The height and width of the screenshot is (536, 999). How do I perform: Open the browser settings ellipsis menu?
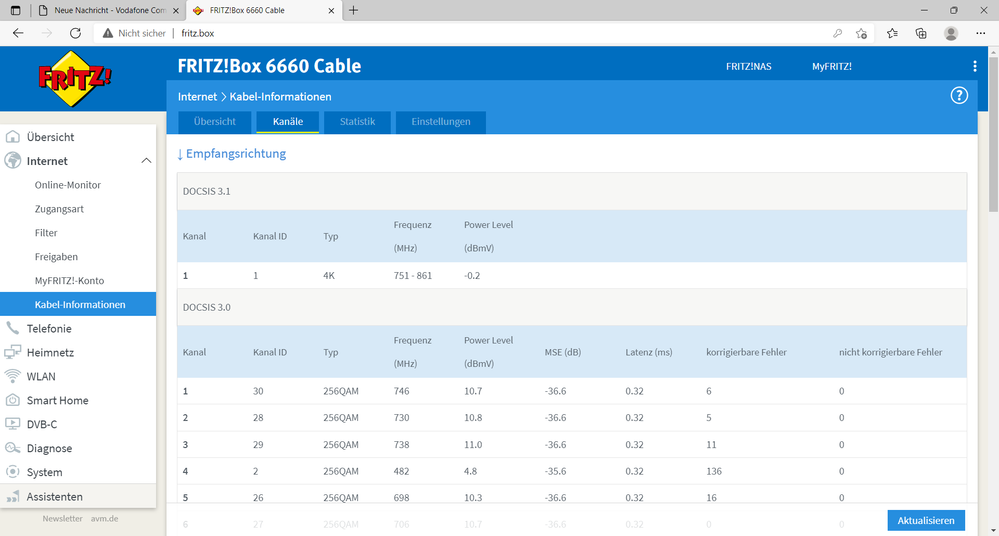click(x=981, y=33)
